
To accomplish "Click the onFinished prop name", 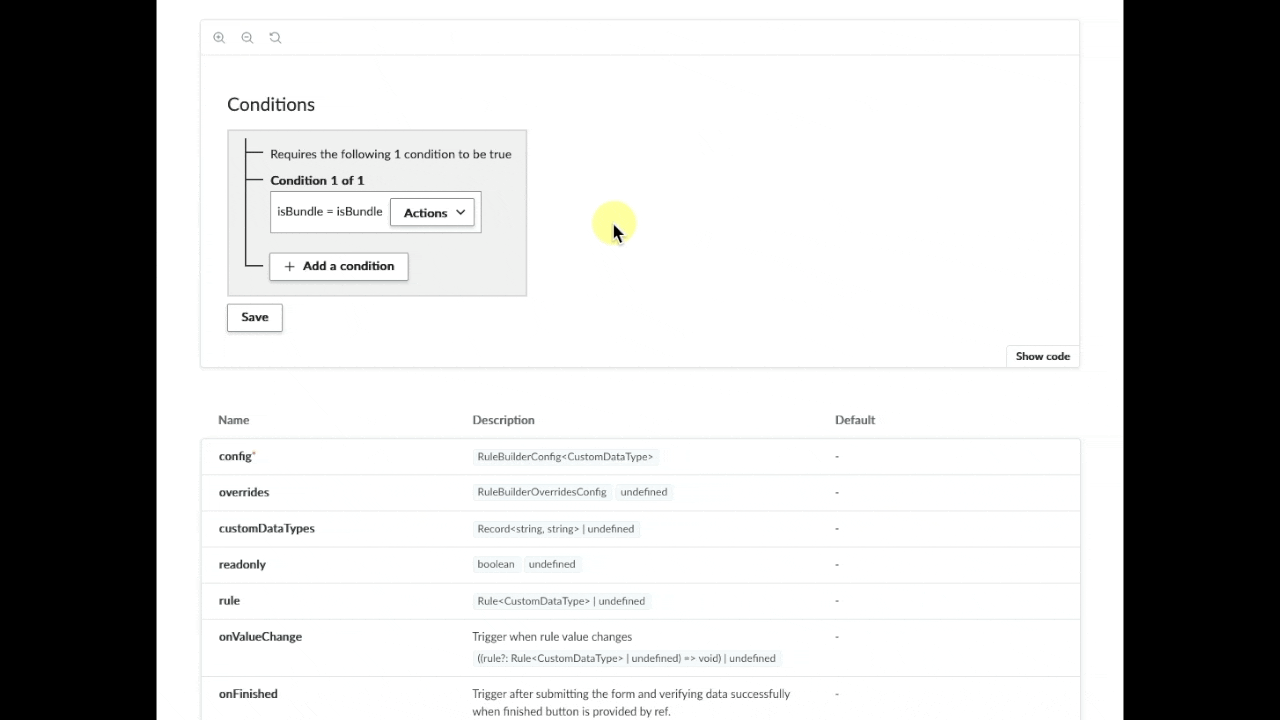I will (x=248, y=694).
